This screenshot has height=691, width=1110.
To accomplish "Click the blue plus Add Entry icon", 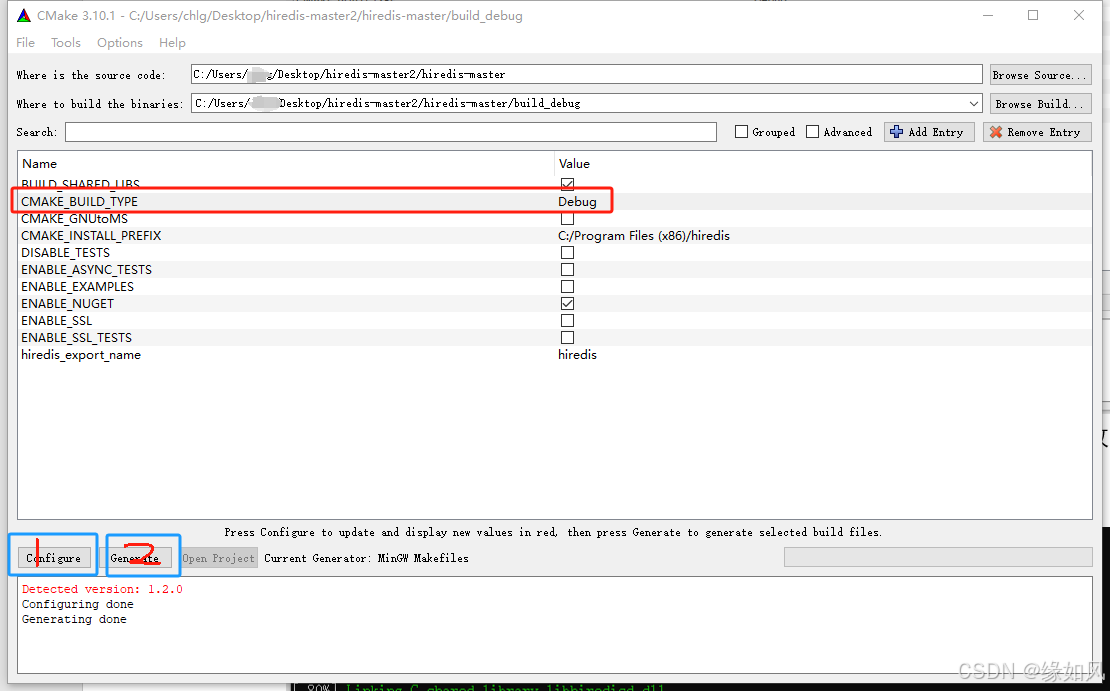I will coord(896,132).
